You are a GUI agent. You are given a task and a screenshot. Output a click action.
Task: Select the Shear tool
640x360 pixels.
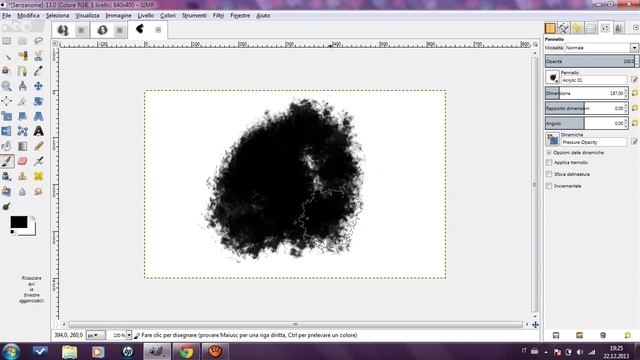(22, 116)
